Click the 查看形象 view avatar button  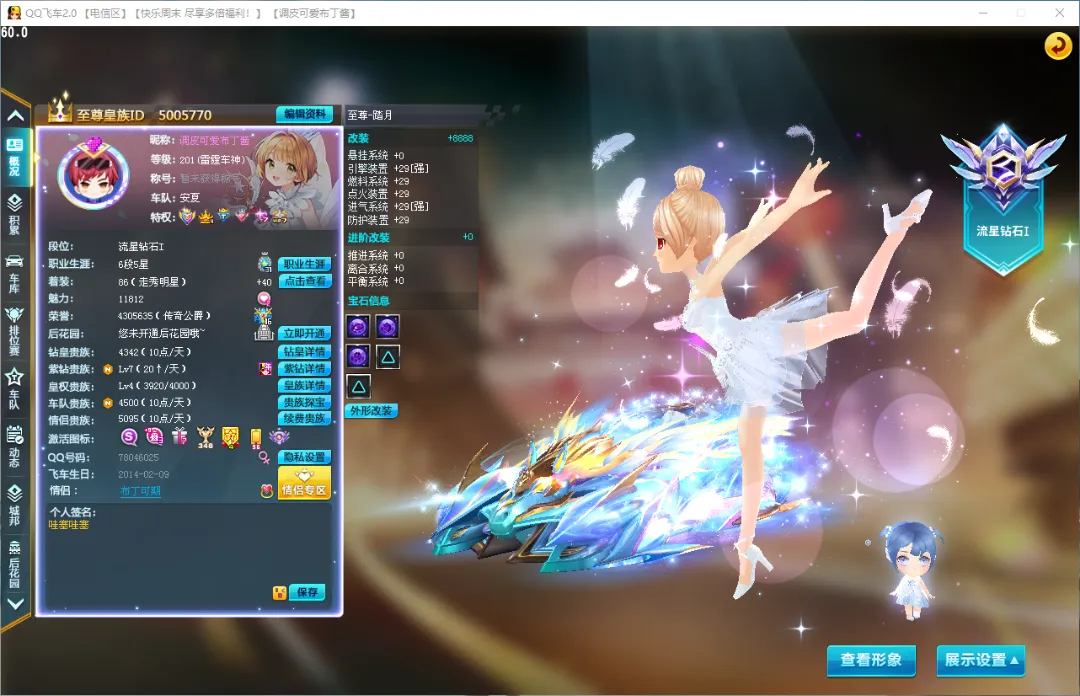(871, 660)
